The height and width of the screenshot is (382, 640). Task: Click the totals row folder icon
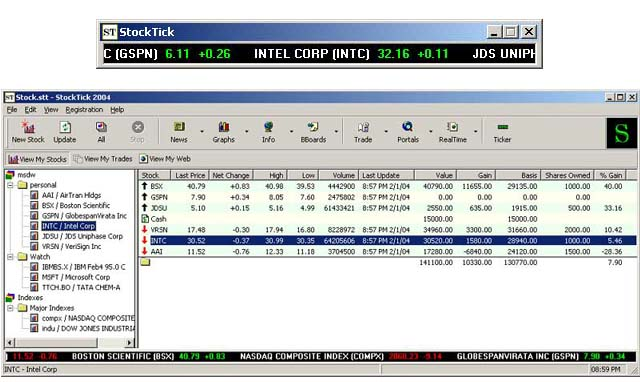click(x=145, y=262)
